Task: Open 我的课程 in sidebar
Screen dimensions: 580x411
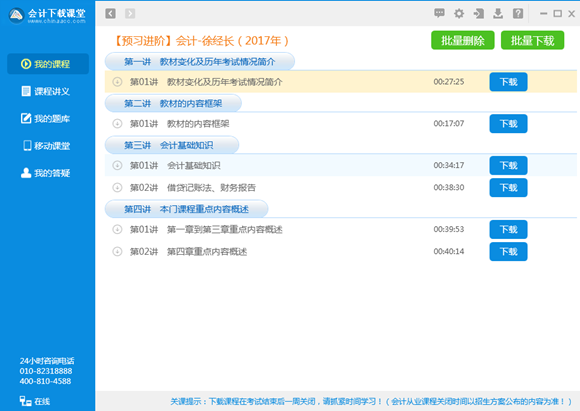Action: point(48,64)
